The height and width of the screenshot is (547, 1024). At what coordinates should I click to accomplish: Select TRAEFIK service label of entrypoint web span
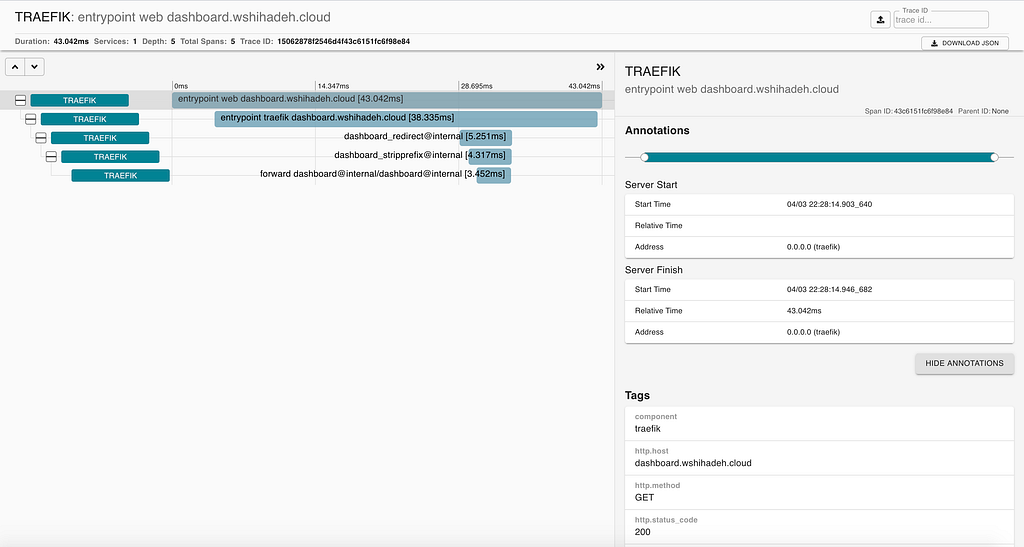pos(80,101)
